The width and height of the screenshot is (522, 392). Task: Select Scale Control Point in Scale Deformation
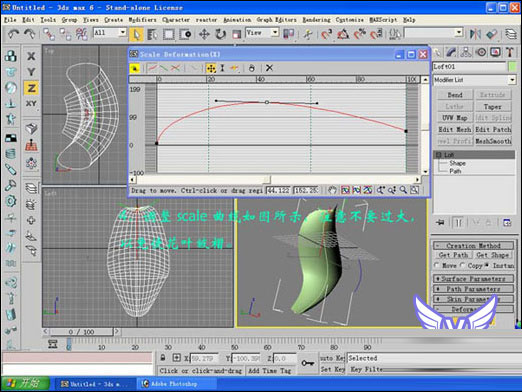coord(222,68)
